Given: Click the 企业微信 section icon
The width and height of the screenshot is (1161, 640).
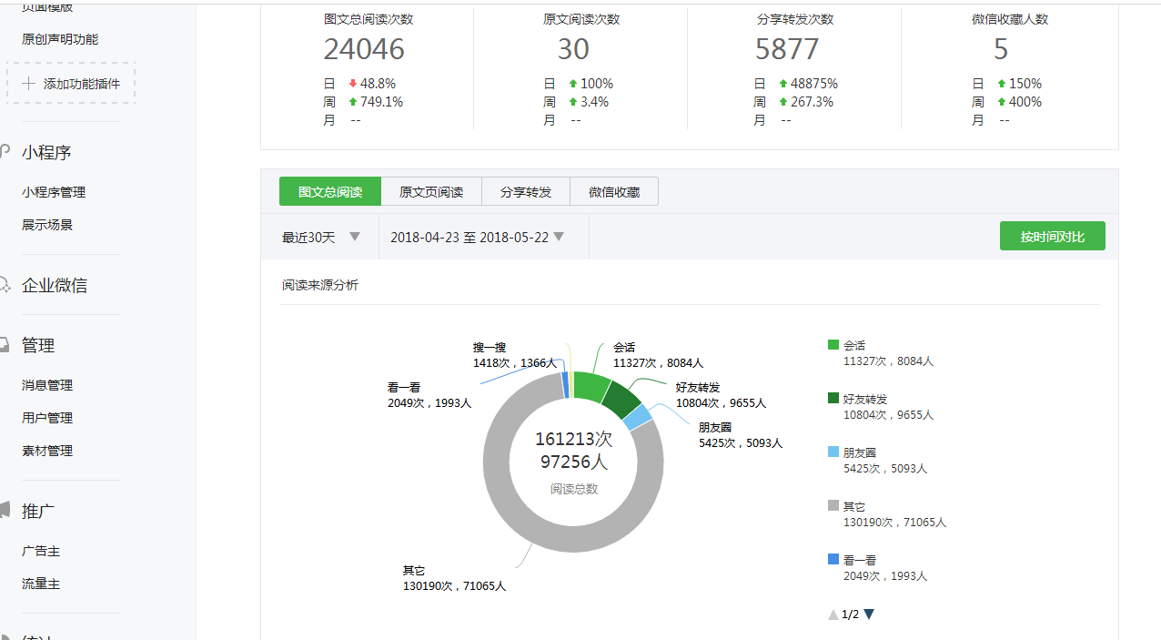Looking at the screenshot, I should pyautogui.click(x=6, y=285).
